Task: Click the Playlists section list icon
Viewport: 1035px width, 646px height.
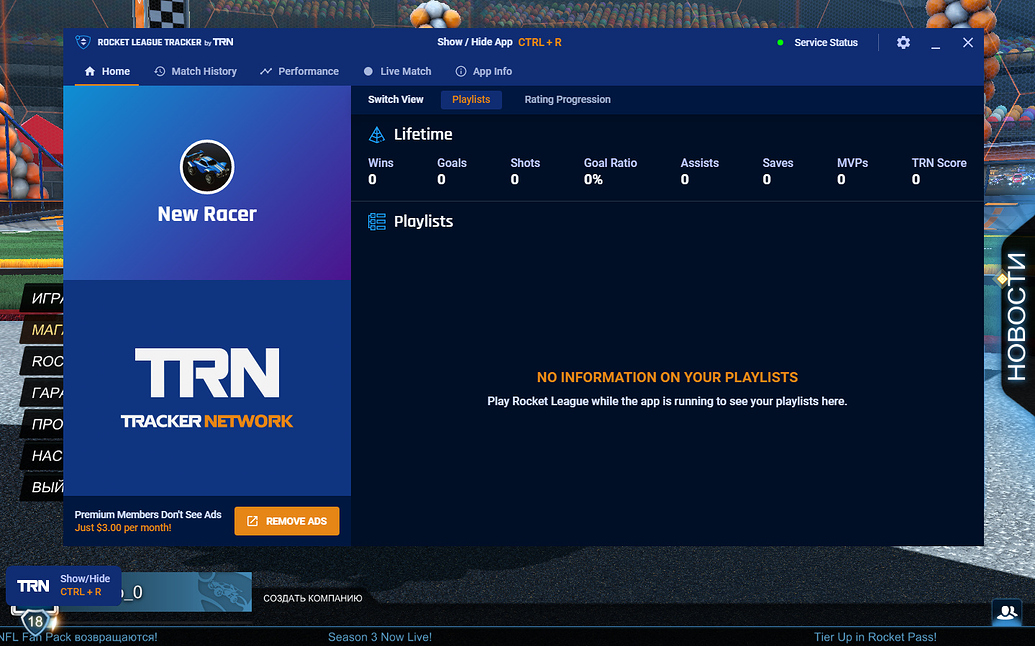Action: coord(376,222)
